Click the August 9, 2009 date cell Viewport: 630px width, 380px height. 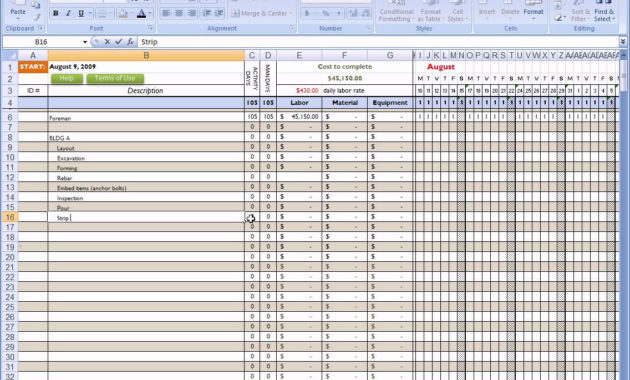click(x=146, y=67)
